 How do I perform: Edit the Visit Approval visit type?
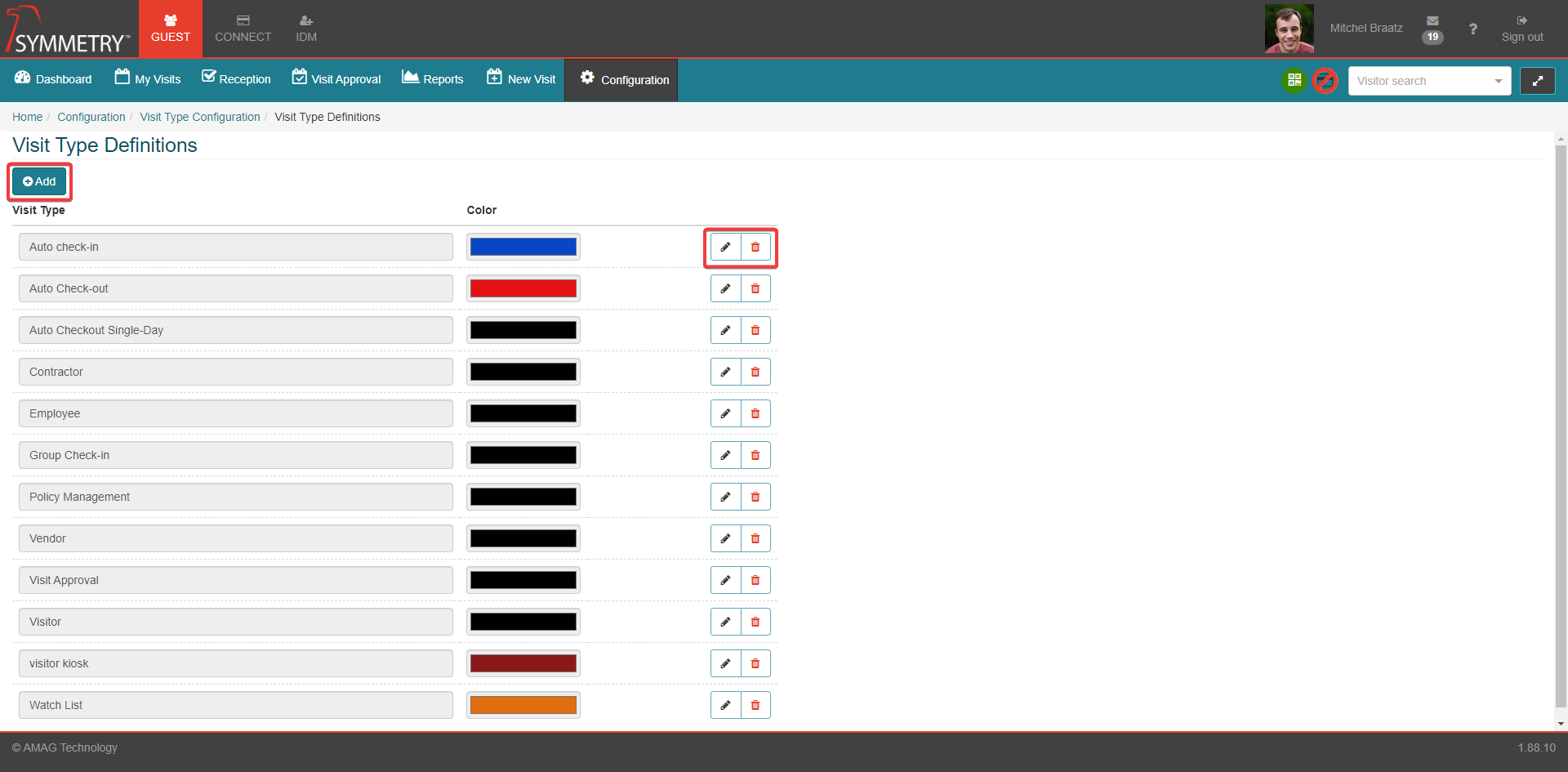click(725, 580)
